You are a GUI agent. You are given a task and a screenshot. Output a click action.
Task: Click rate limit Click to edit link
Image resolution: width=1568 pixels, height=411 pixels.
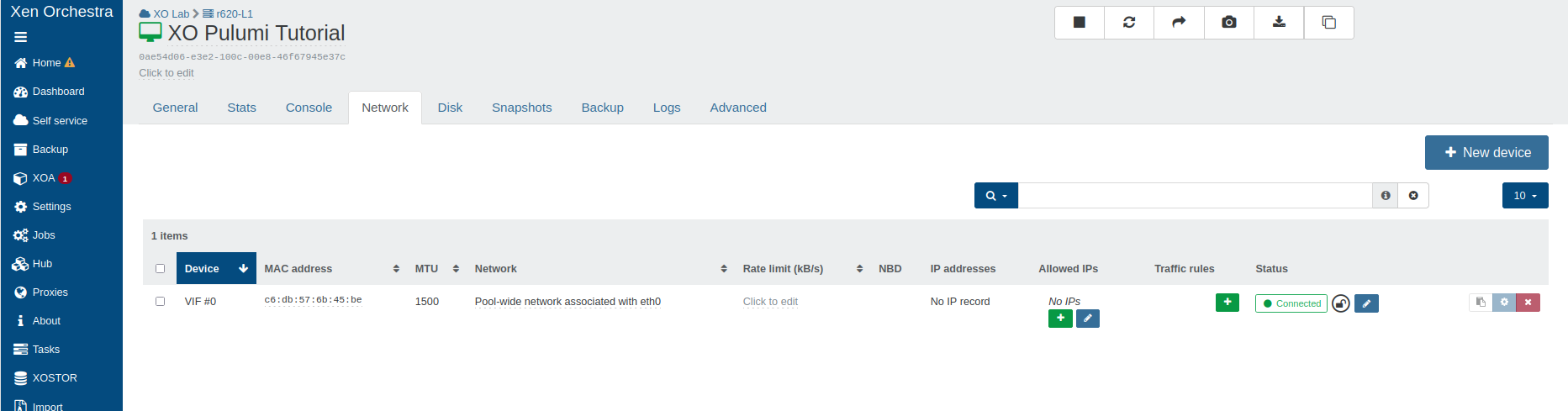(x=770, y=302)
